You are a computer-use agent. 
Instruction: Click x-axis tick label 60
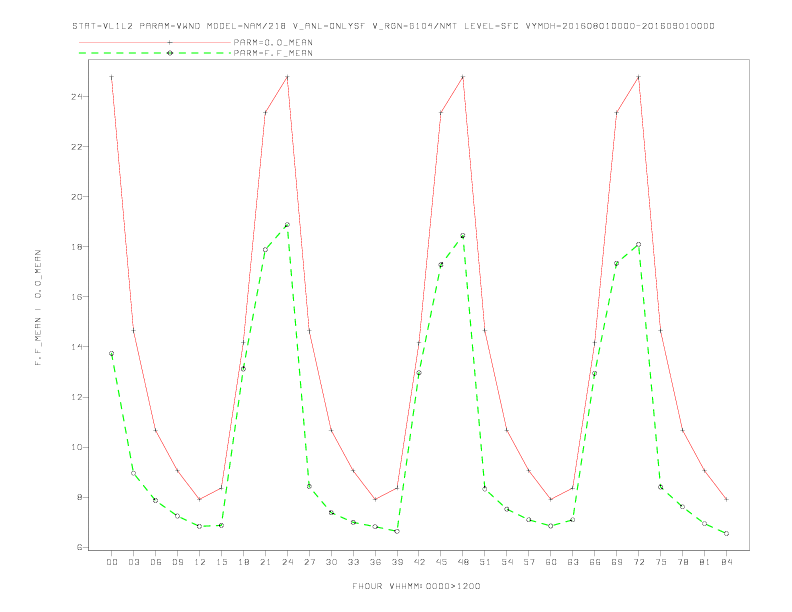click(551, 562)
